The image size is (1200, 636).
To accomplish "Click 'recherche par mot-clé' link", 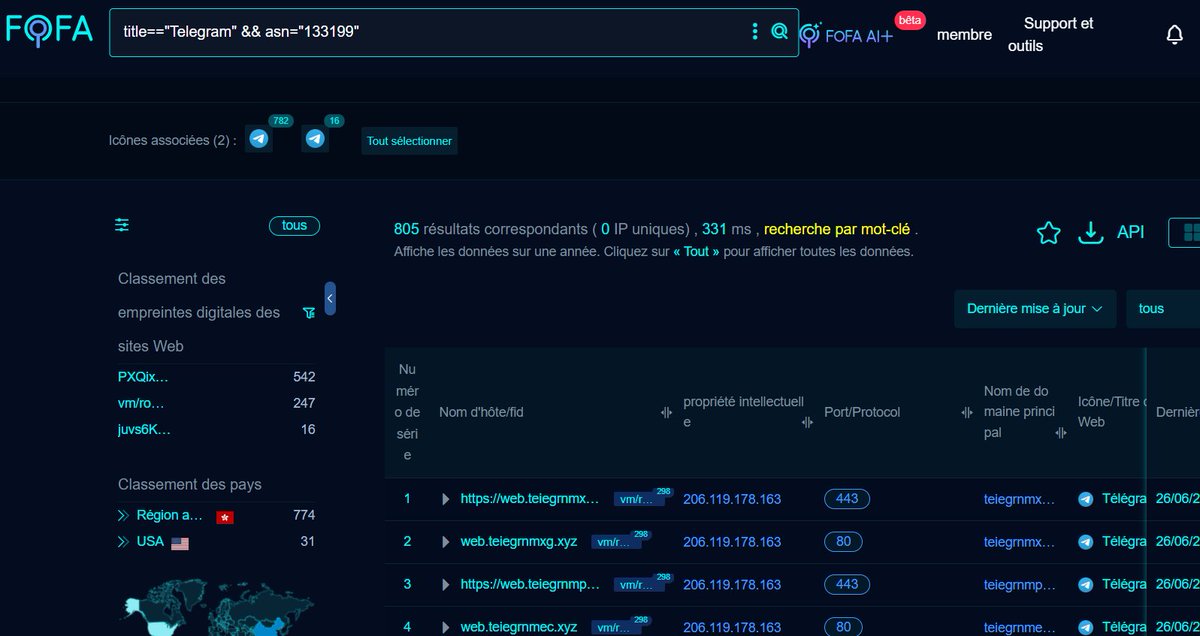I will (x=837, y=229).
